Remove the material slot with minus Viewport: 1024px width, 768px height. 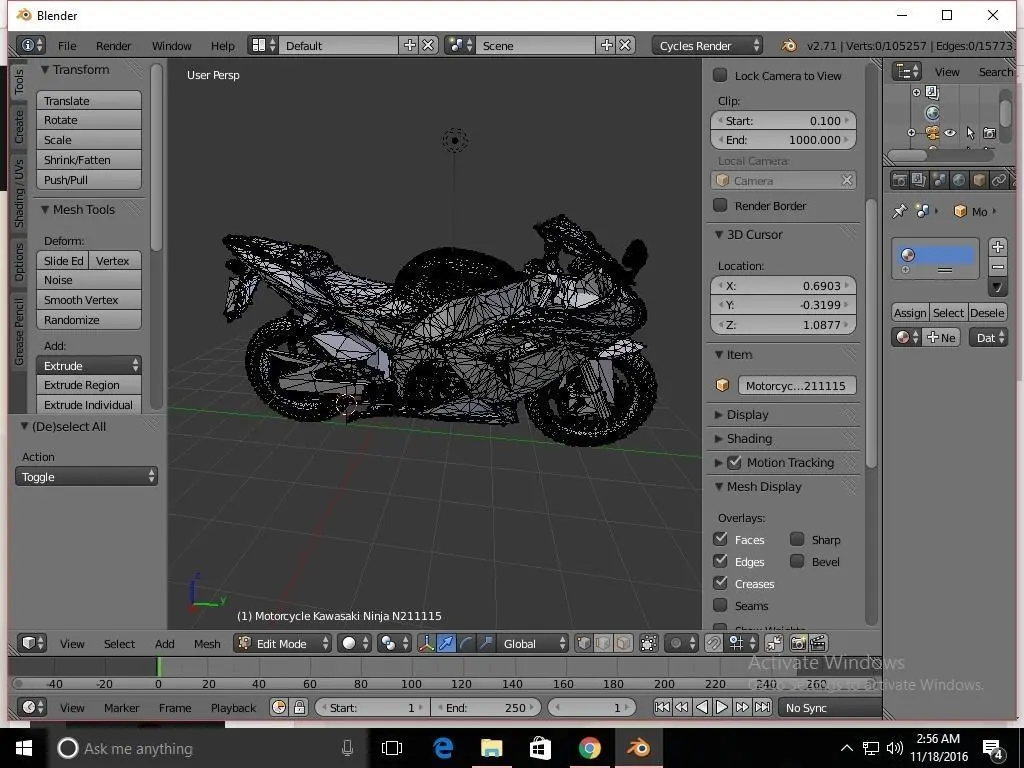coord(998,266)
